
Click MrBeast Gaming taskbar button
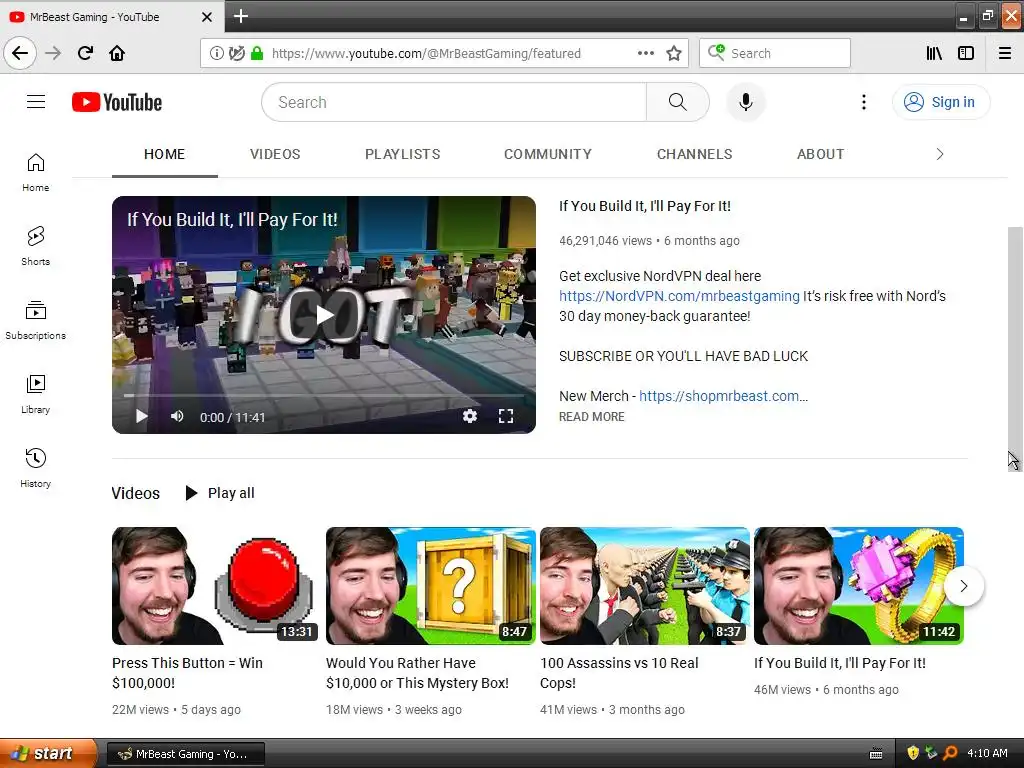[x=185, y=754]
